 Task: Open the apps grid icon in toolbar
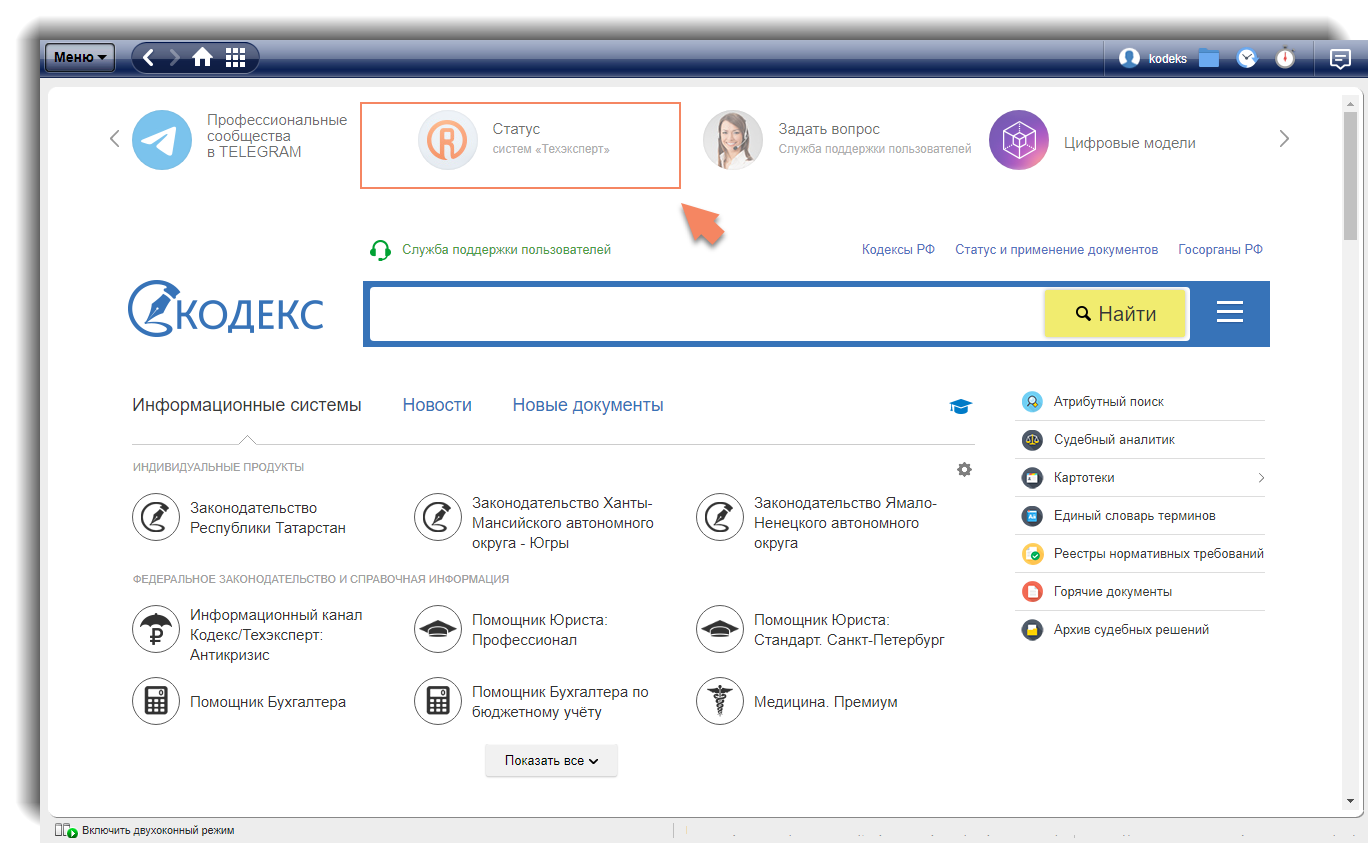[235, 58]
